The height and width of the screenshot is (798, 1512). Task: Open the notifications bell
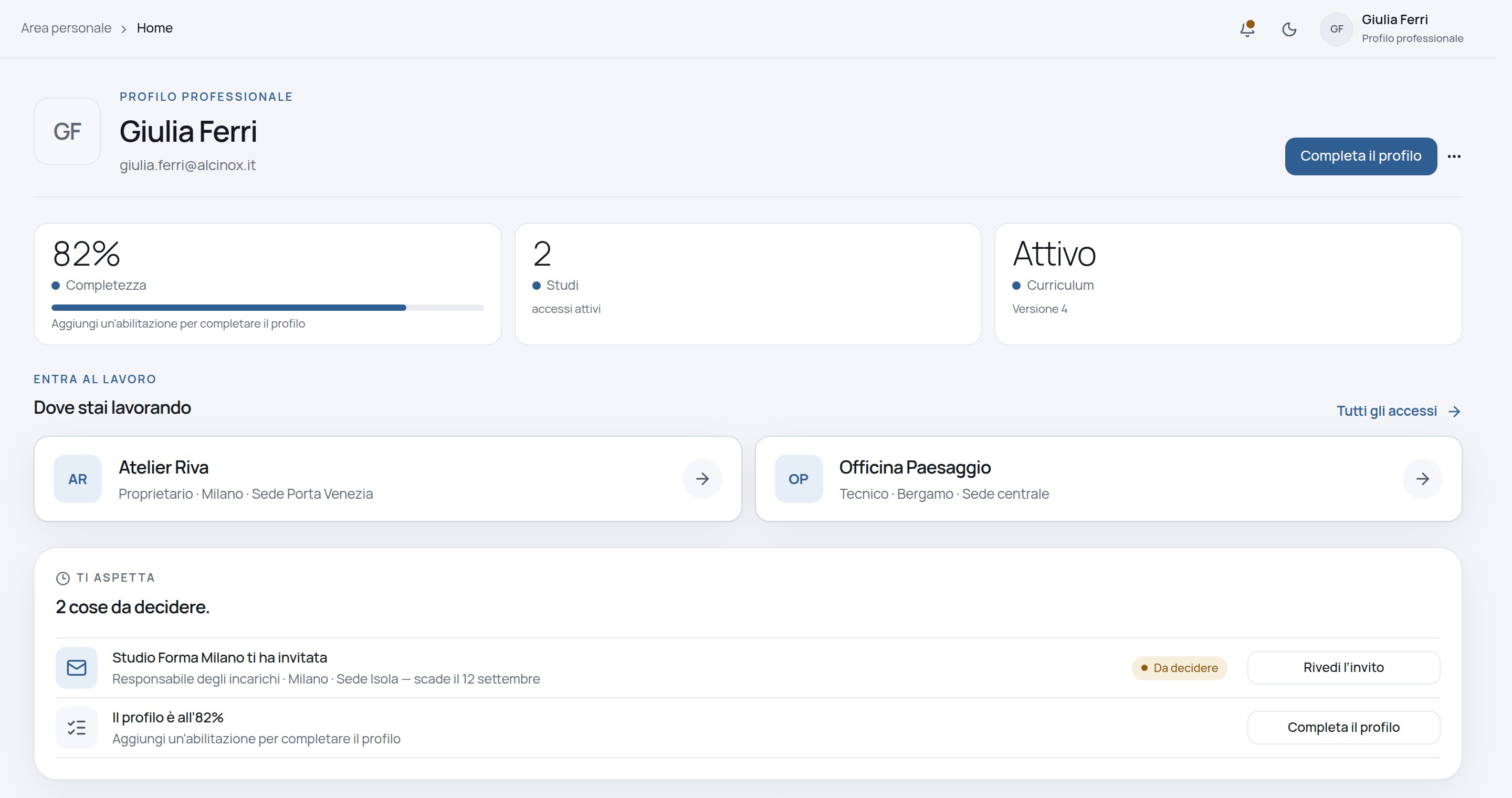coord(1247,29)
